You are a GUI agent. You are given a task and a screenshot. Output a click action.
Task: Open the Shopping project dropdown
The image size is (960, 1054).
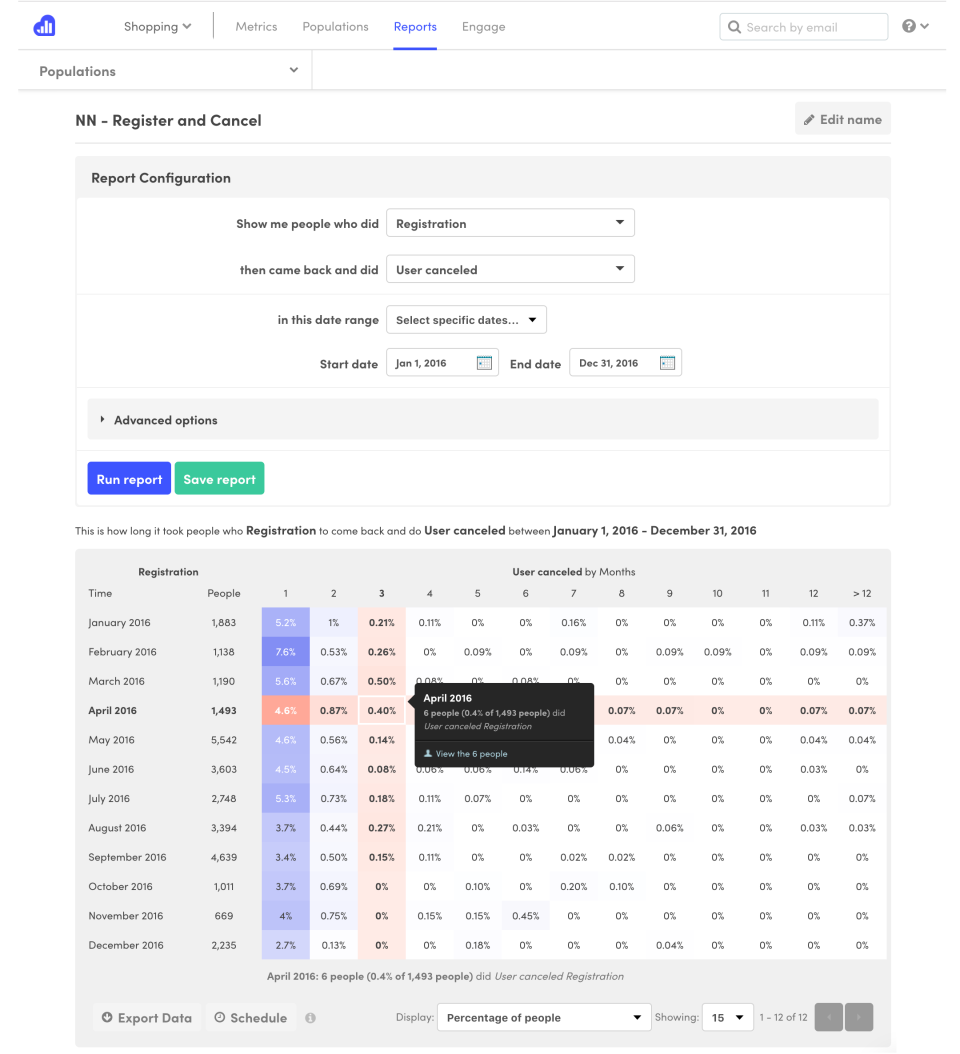(157, 26)
